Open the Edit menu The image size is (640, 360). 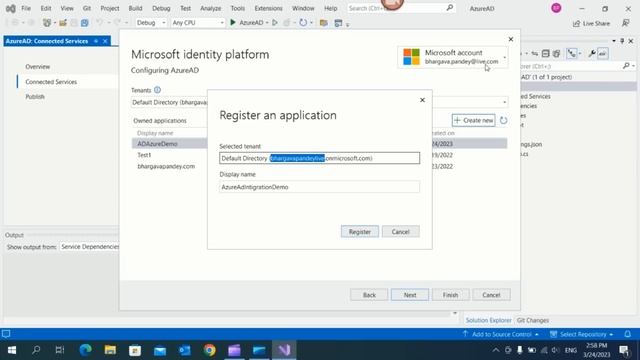click(x=46, y=8)
